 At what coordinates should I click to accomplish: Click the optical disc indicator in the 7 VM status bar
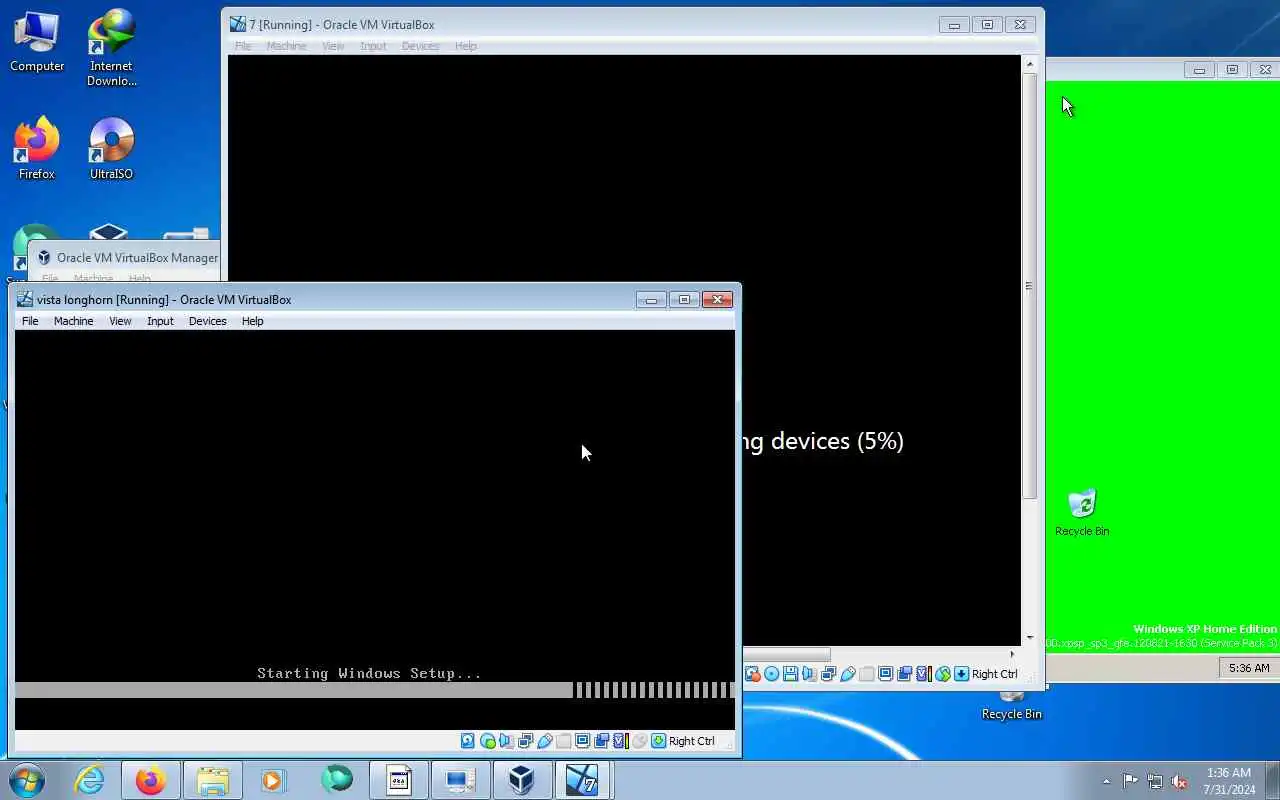coord(771,674)
